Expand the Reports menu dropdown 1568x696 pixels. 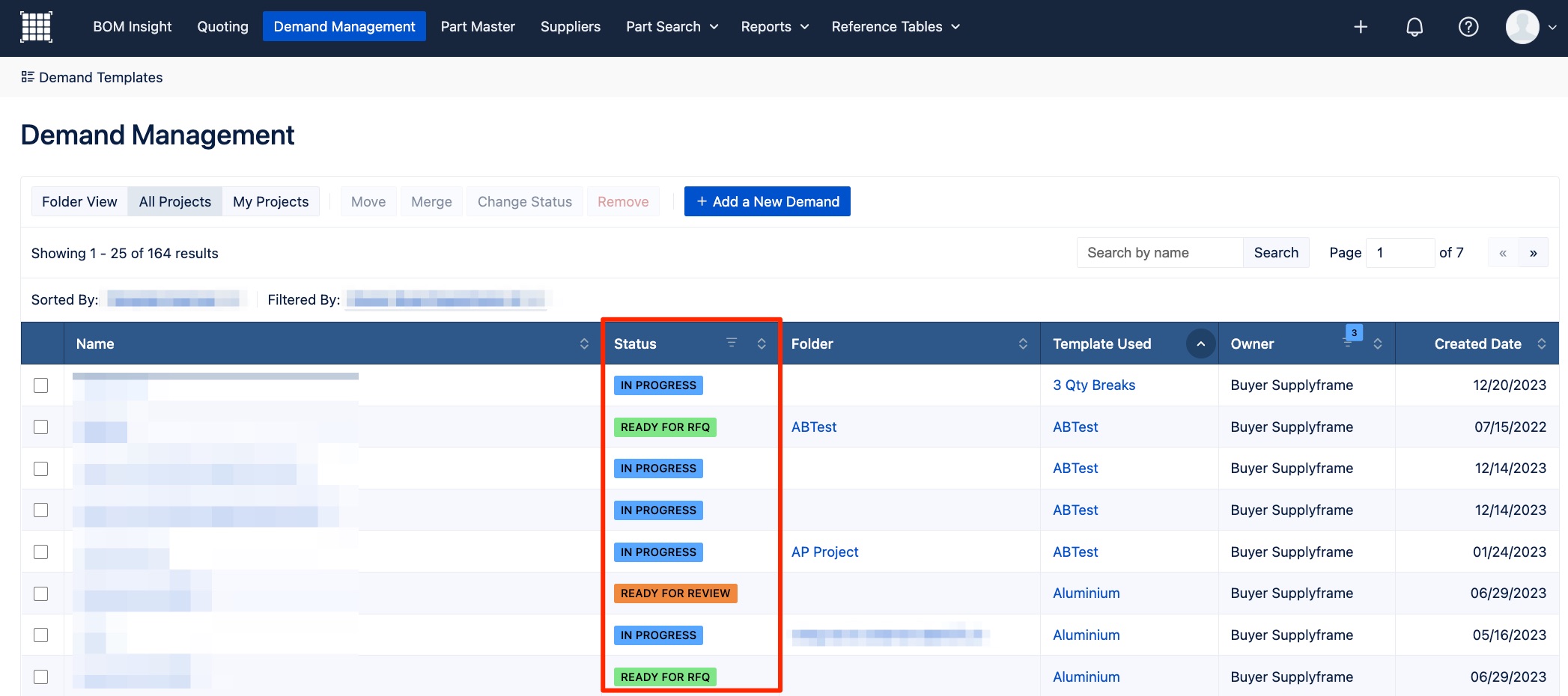[774, 27]
